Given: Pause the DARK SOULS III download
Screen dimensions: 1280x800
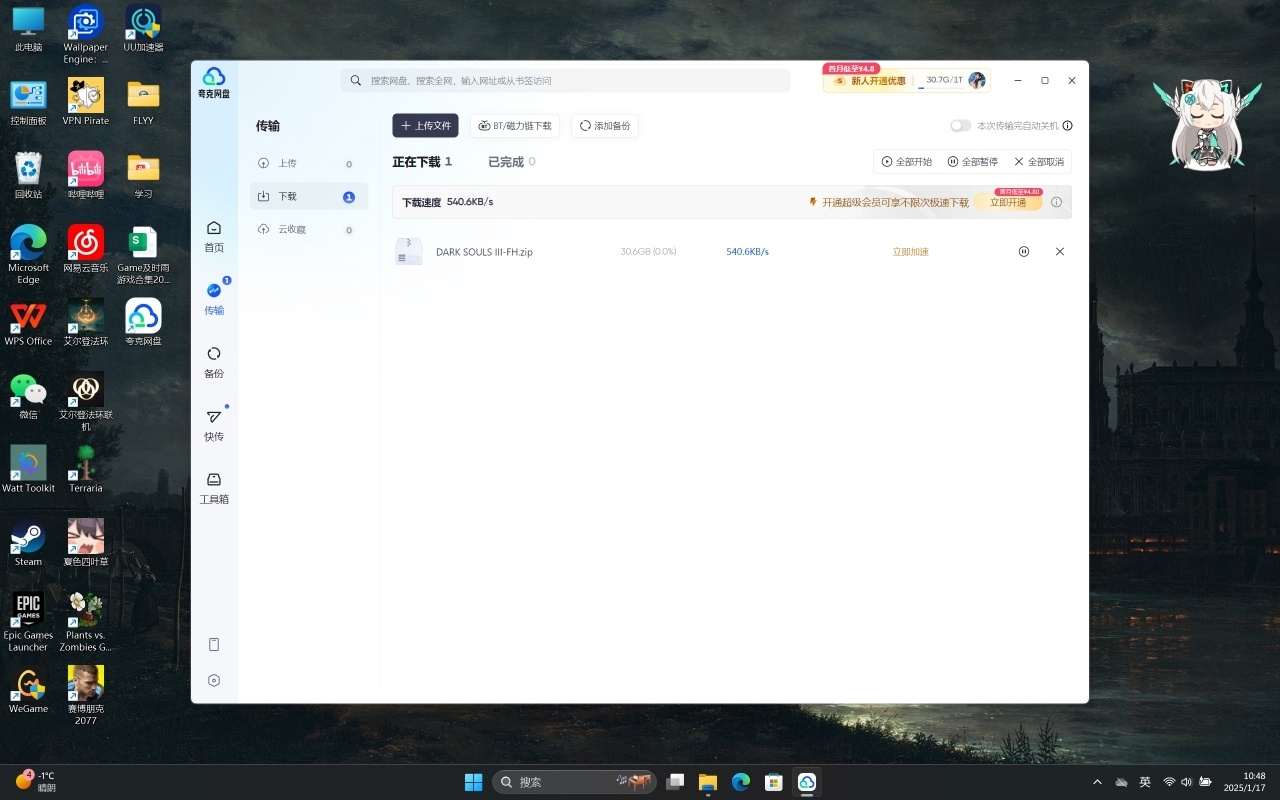Looking at the screenshot, I should point(1024,252).
